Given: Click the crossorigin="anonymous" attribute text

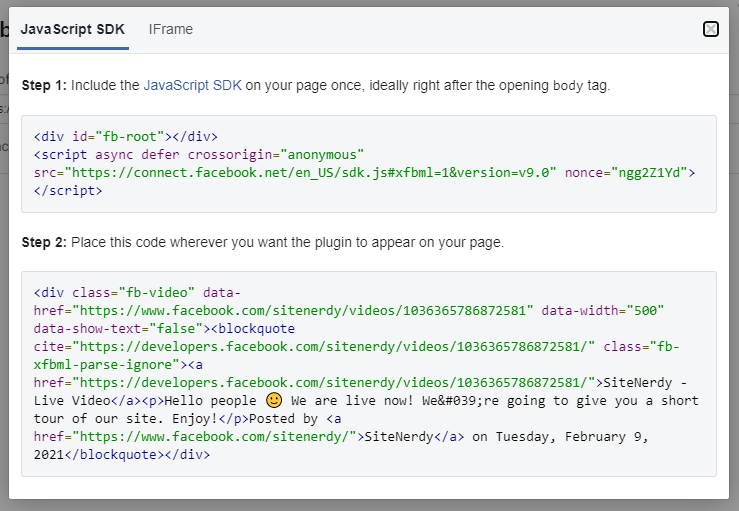Looking at the screenshot, I should pos(276,155).
